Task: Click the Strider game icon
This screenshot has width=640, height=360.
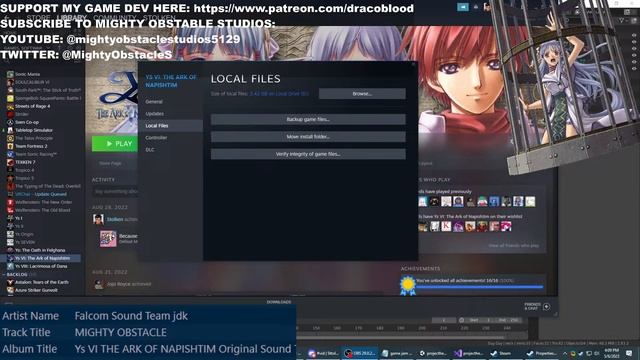Action: pyautogui.click(x=10, y=114)
